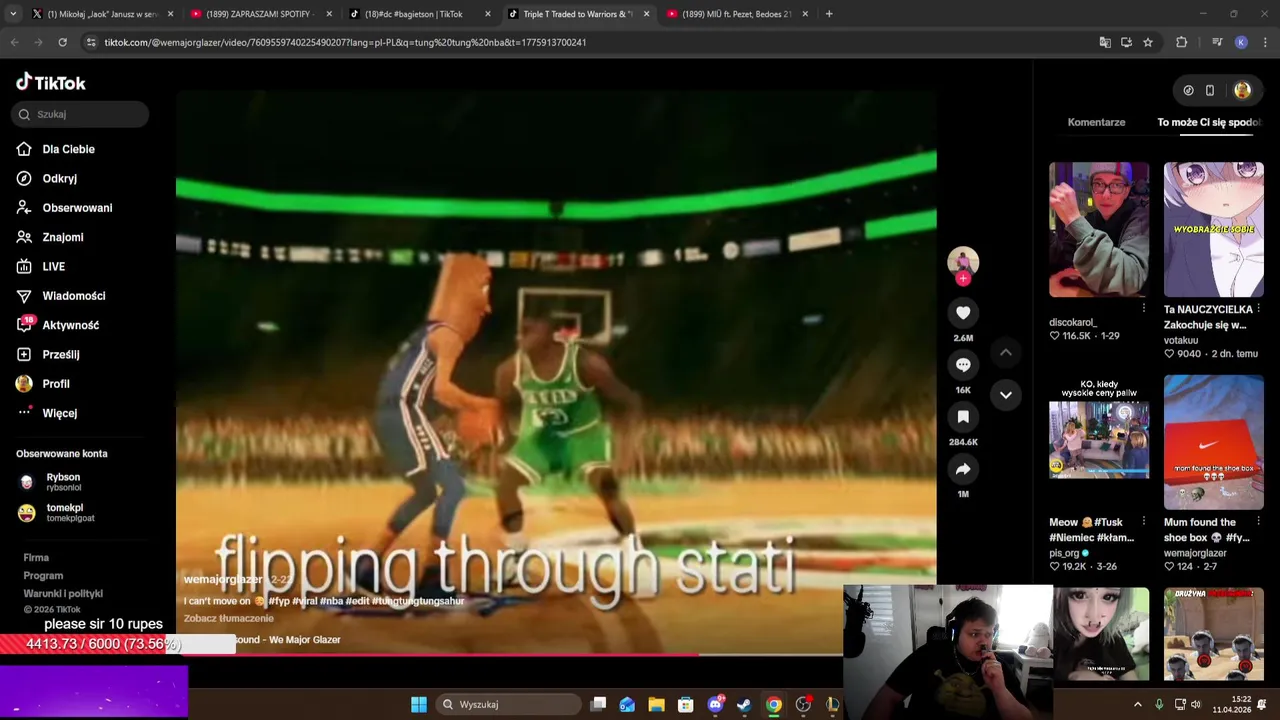The height and width of the screenshot is (720, 1280).
Task: Click install app icon in address bar
Action: [1126, 42]
